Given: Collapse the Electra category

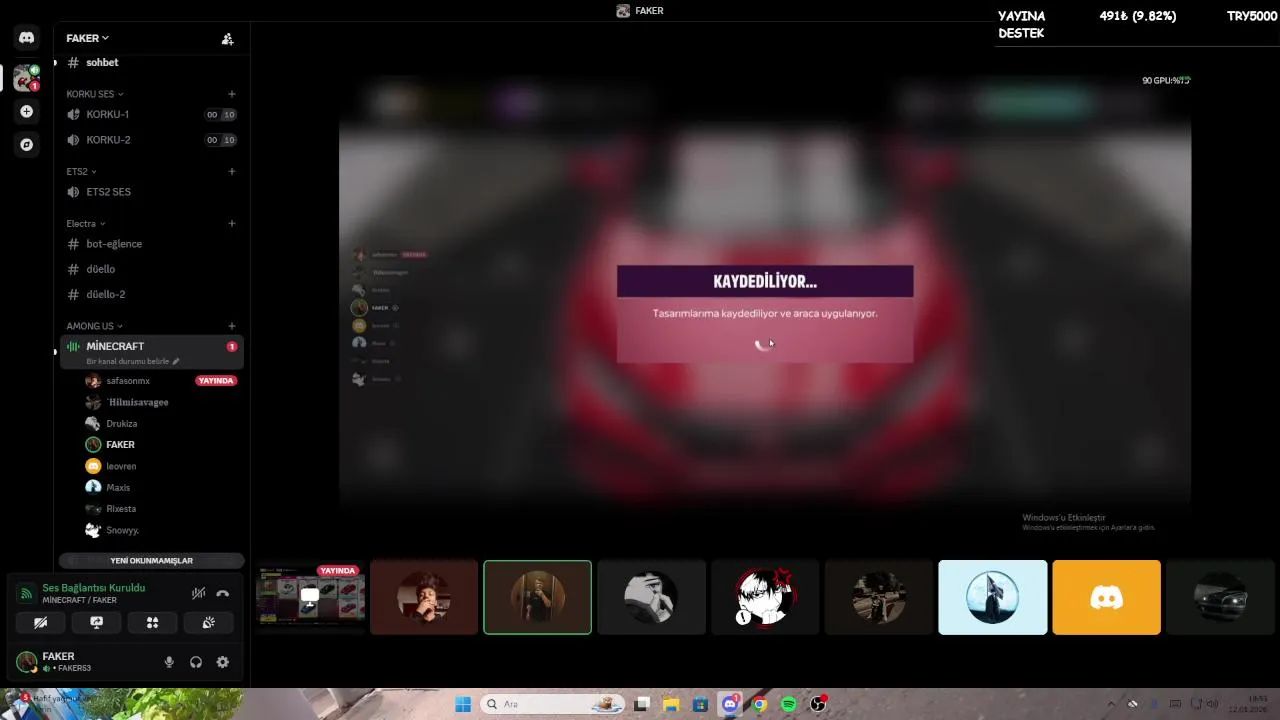Looking at the screenshot, I should pyautogui.click(x=86, y=223).
